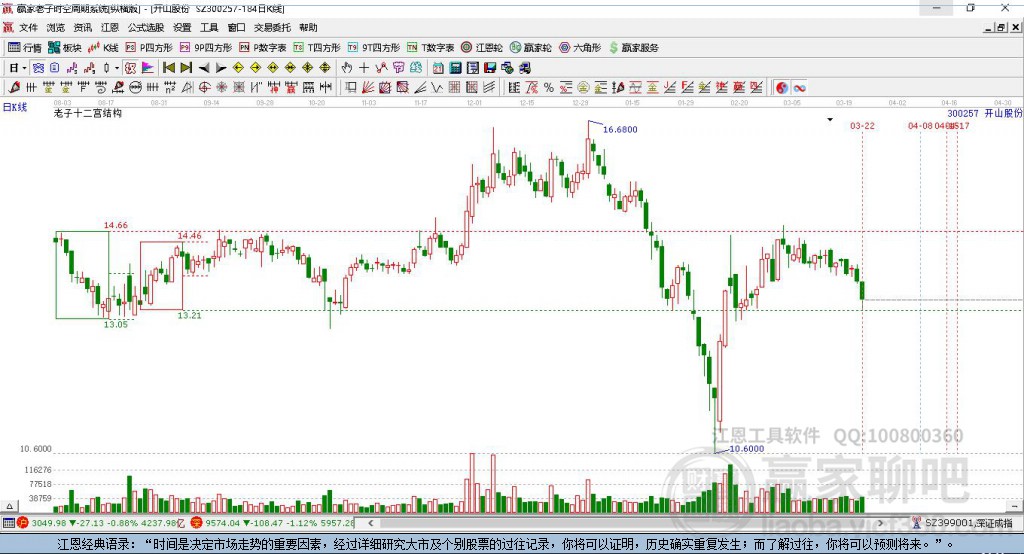Select the zigzag wave line tool

click(437, 87)
